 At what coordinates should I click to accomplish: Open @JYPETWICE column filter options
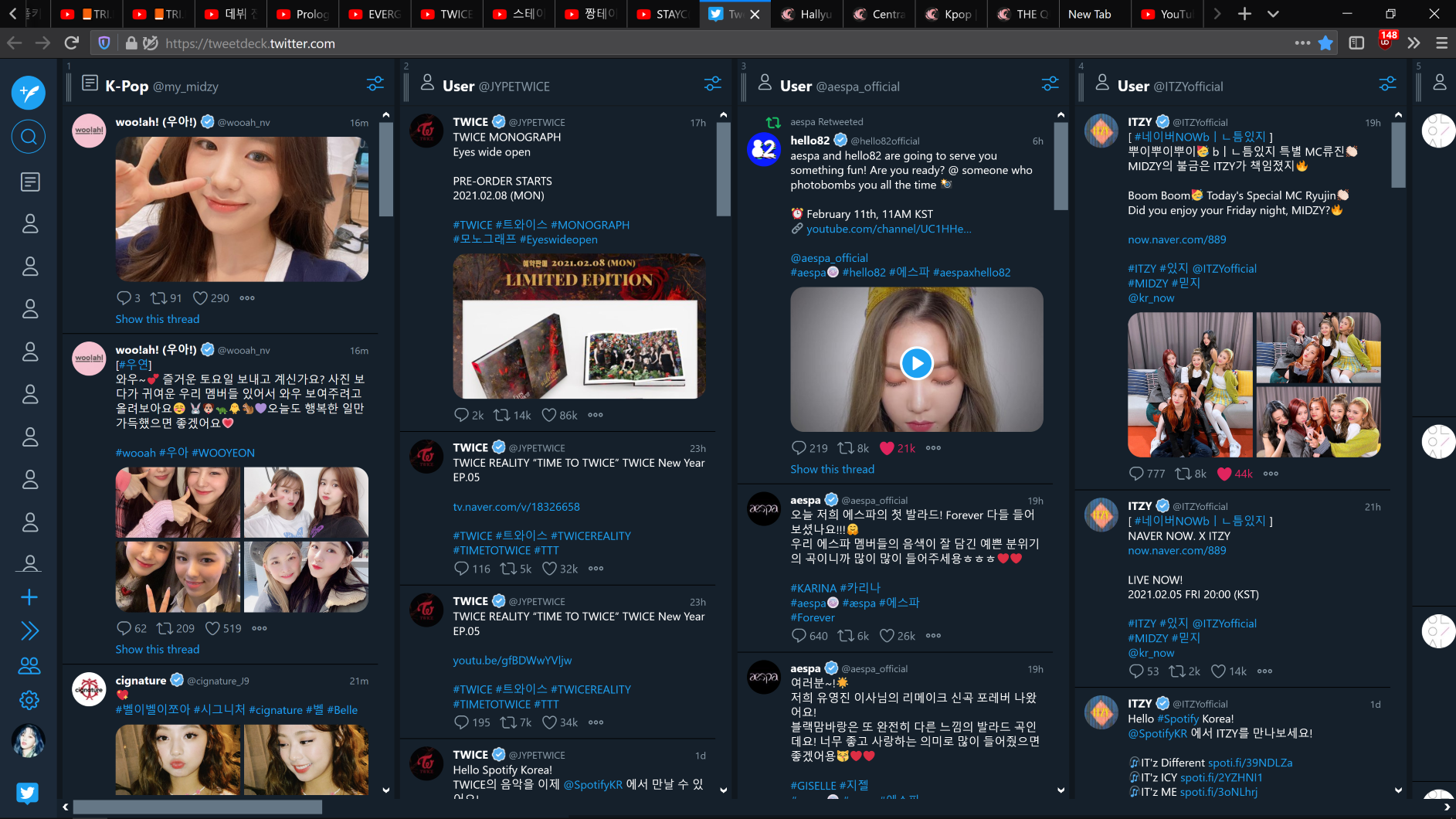[x=713, y=84]
